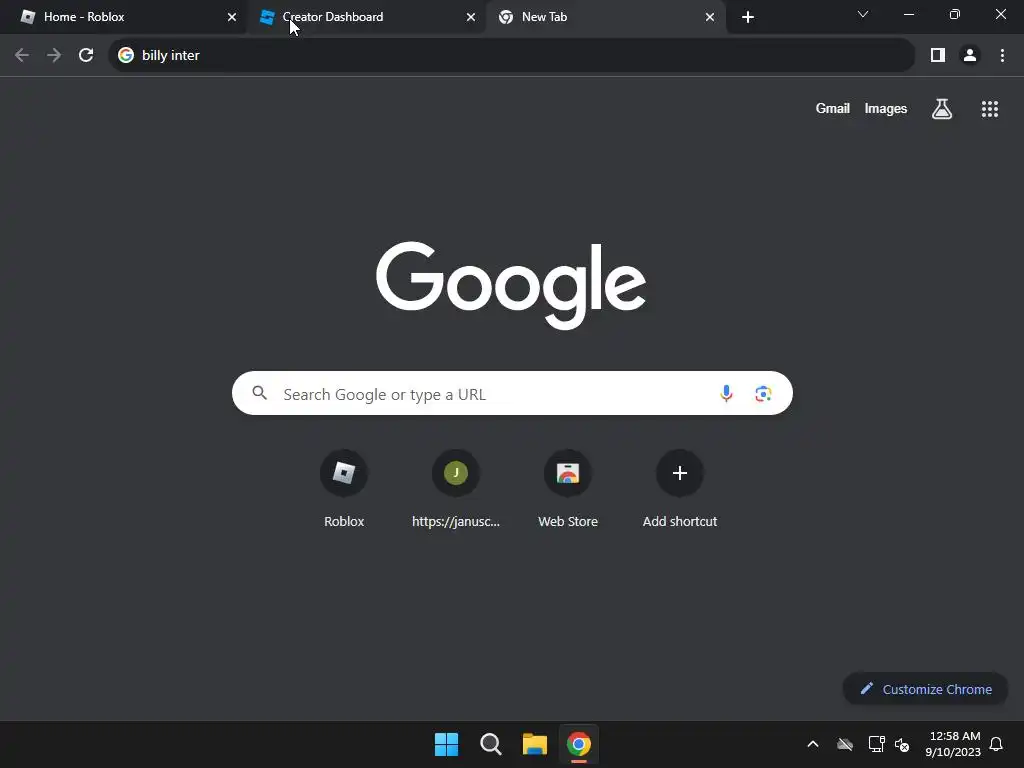Click the Google logo
This screenshot has width=1024, height=768.
pos(511,285)
